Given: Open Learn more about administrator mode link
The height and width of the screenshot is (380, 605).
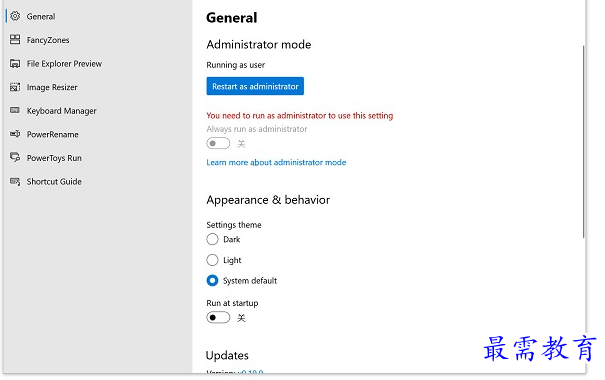Looking at the screenshot, I should (x=276, y=162).
